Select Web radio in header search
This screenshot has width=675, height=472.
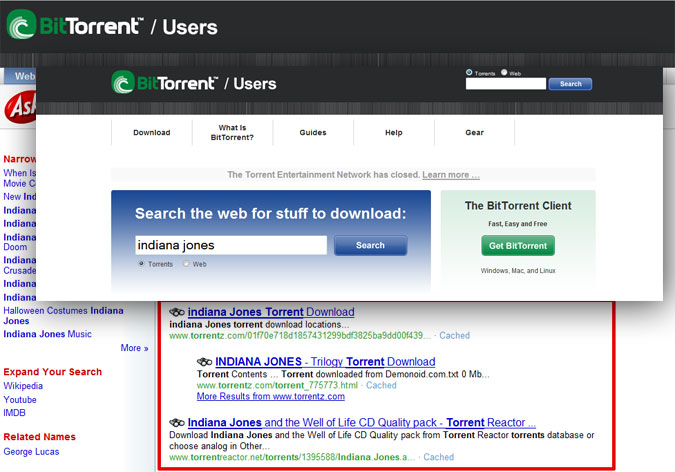(504, 72)
